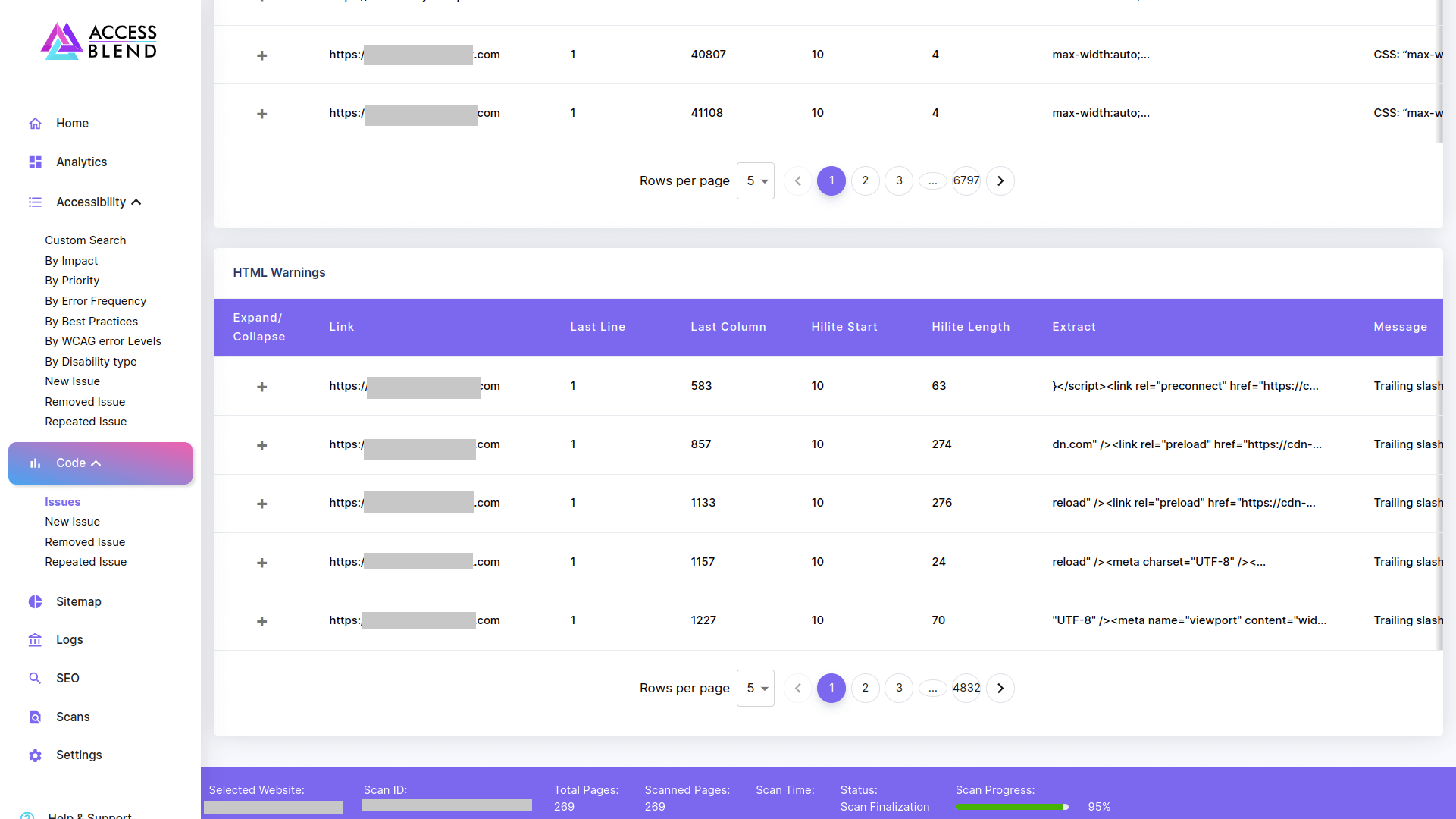Expand row with last column 41108
This screenshot has height=819, width=1456.
coord(261,114)
